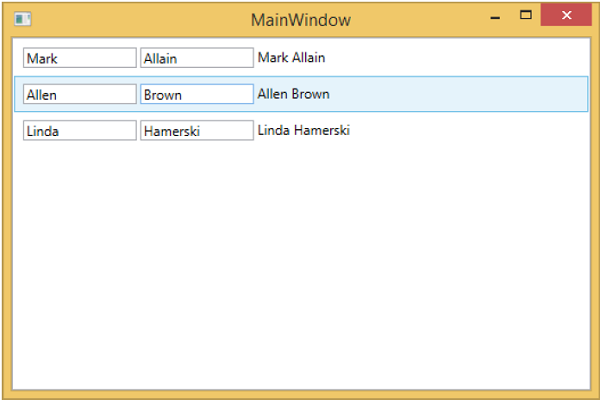Click the text box containing Brown
Image resolution: width=600 pixels, height=400 pixels.
click(x=196, y=94)
